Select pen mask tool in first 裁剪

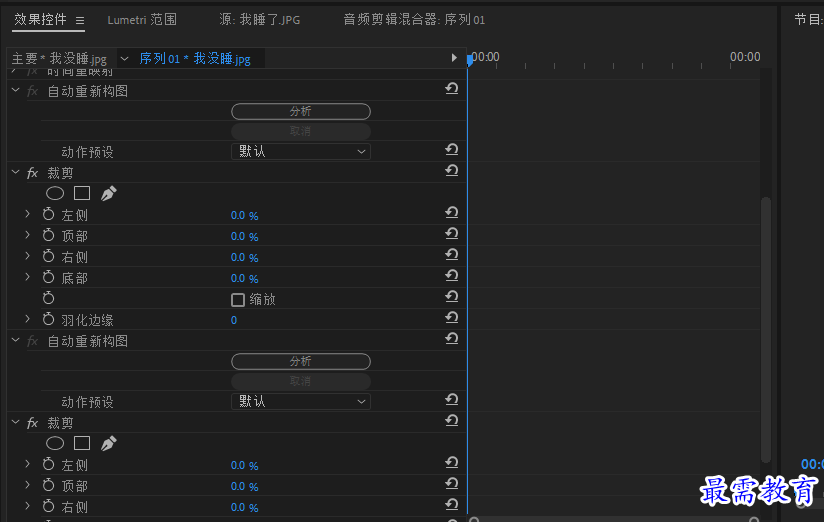(108, 193)
